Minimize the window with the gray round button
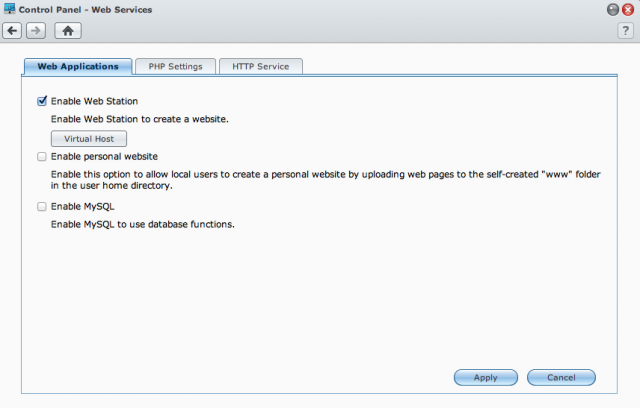The image size is (640, 408). tap(613, 9)
